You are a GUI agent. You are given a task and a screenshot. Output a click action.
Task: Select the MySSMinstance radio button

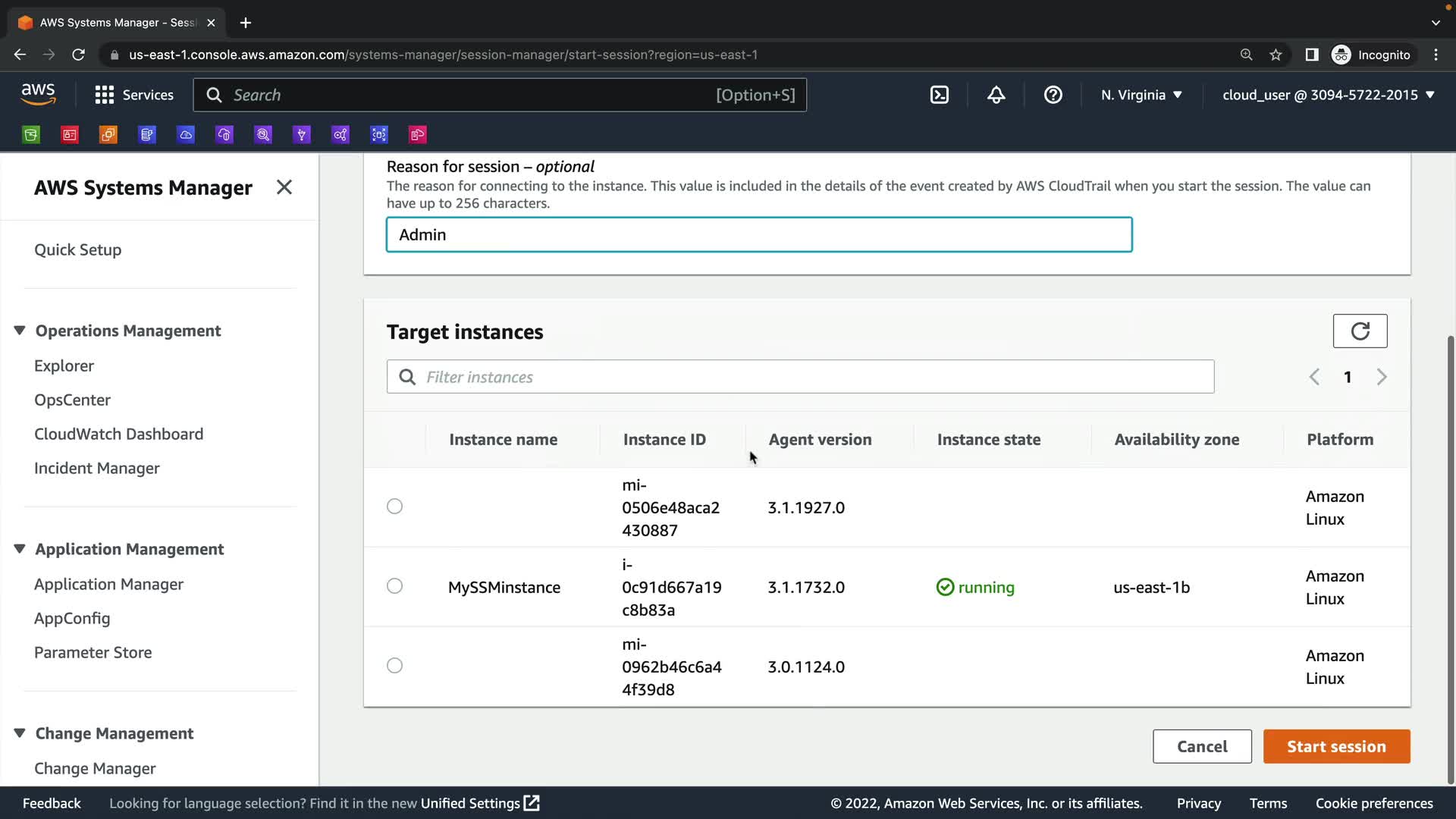pyautogui.click(x=394, y=586)
